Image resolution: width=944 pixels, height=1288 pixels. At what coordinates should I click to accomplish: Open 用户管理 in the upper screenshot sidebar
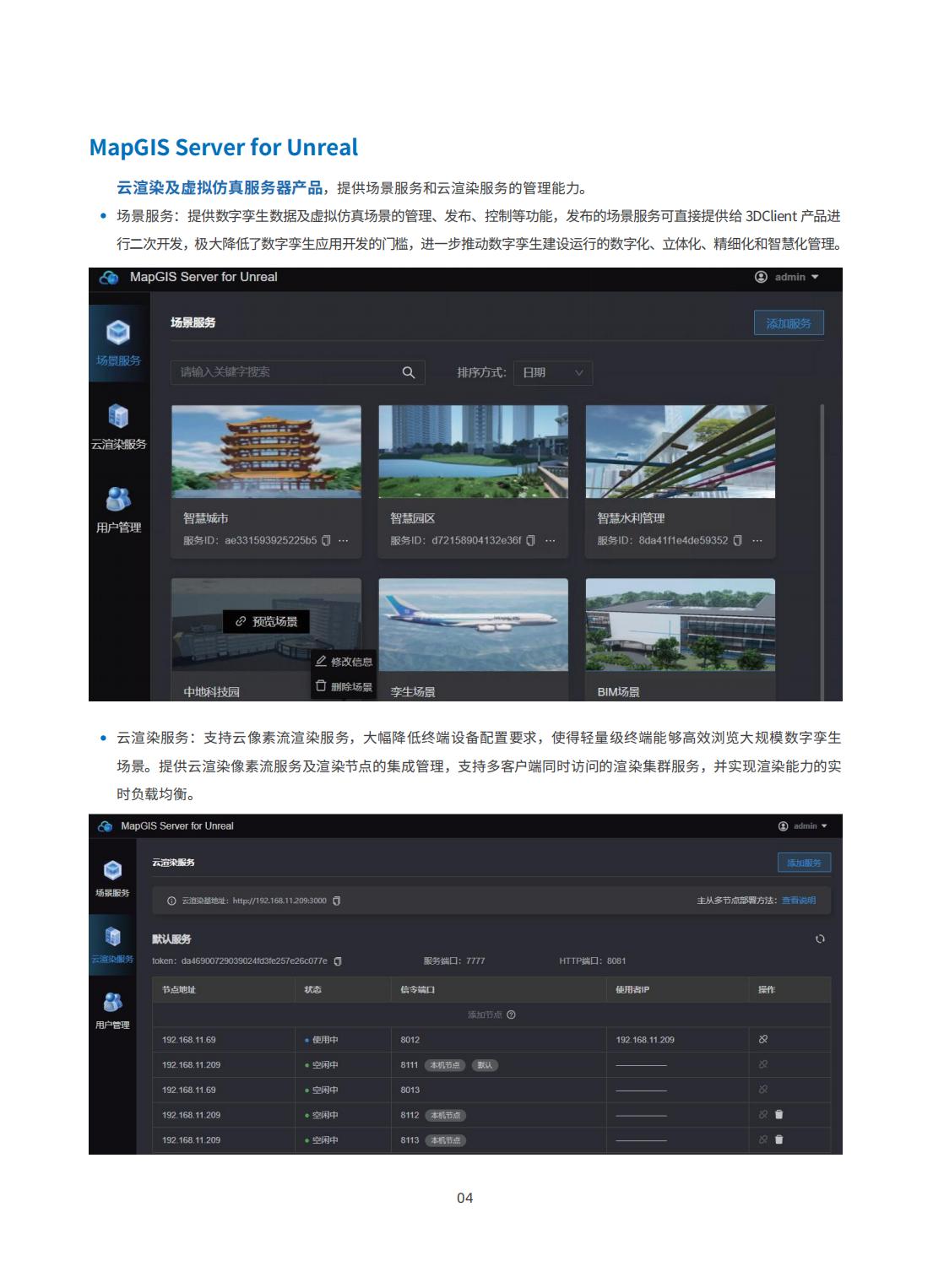pyautogui.click(x=118, y=511)
